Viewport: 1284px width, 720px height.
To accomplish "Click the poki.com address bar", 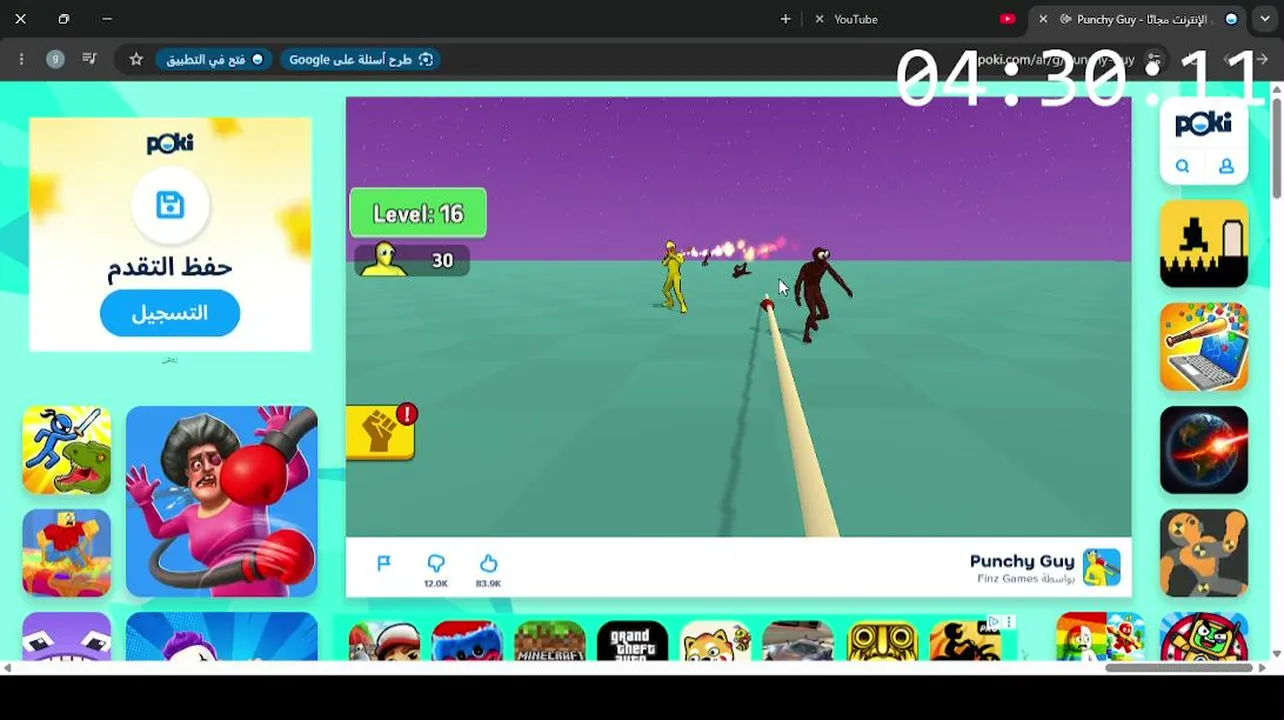I will point(1055,60).
